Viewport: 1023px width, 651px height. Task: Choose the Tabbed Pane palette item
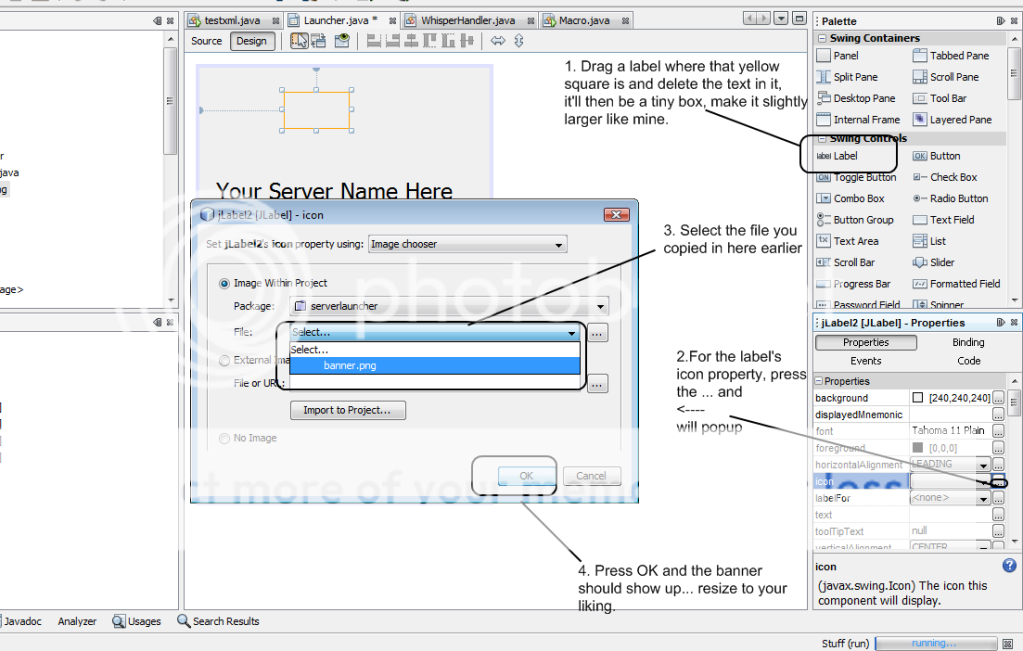(958, 56)
